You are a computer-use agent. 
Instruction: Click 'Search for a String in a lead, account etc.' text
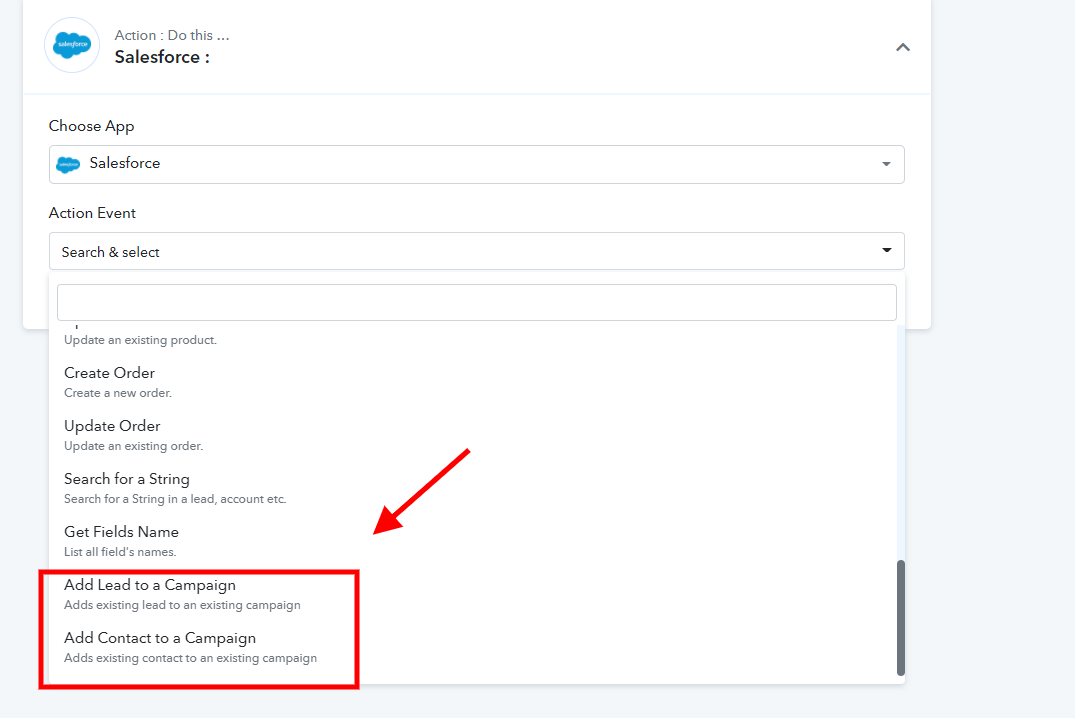pyautogui.click(x=175, y=499)
